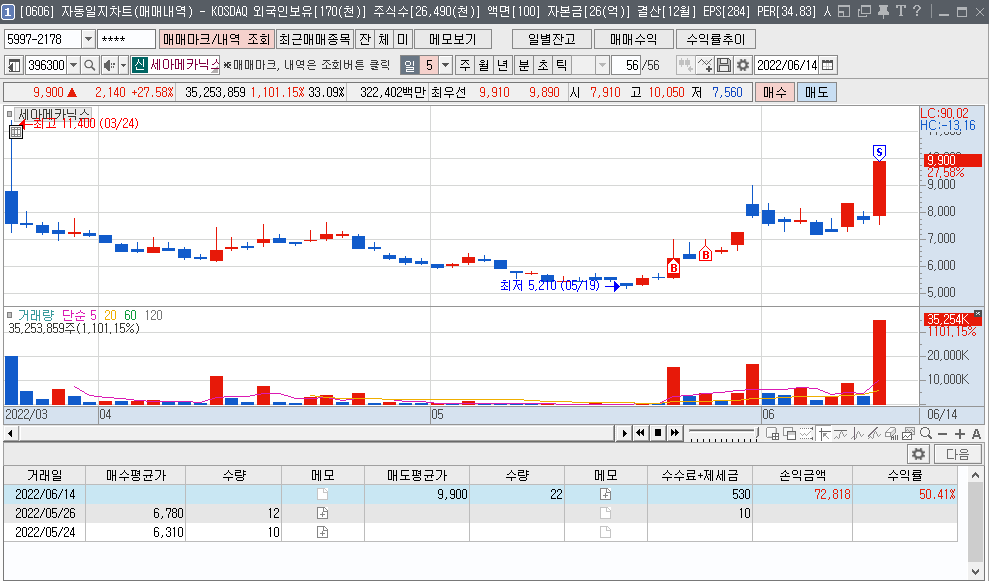Screen dimensions: 989x581
Task: Expand the disabled interval dropdown before 56
Action: point(602,65)
